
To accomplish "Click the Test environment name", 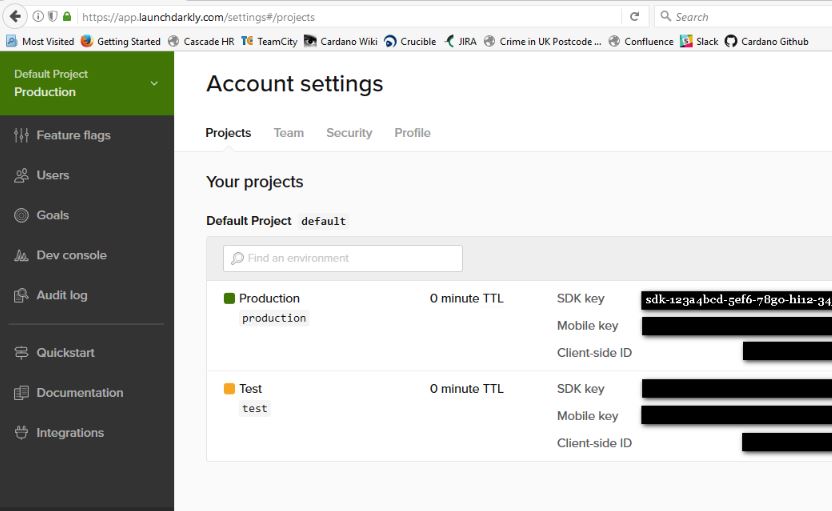I will tap(250, 388).
